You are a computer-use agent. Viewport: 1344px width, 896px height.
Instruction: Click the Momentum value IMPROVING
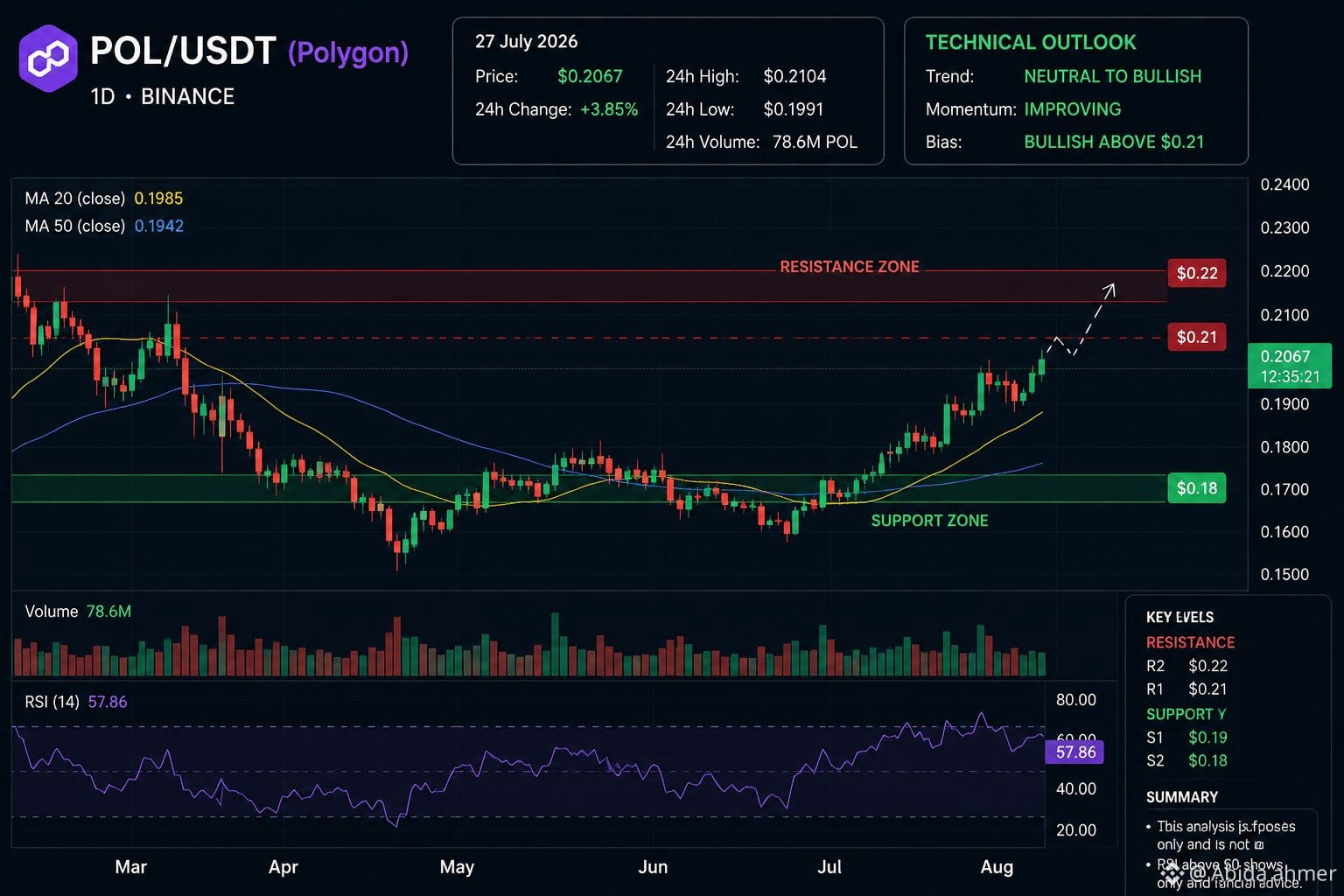click(1072, 109)
